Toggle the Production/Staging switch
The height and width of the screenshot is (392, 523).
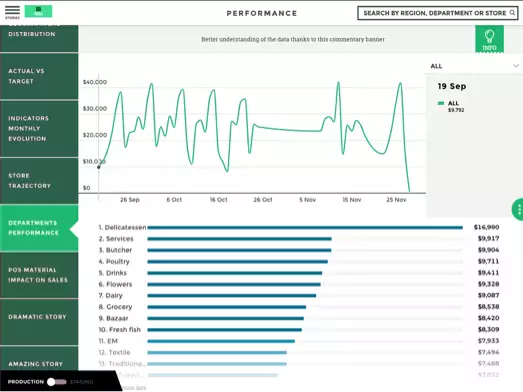click(56, 382)
